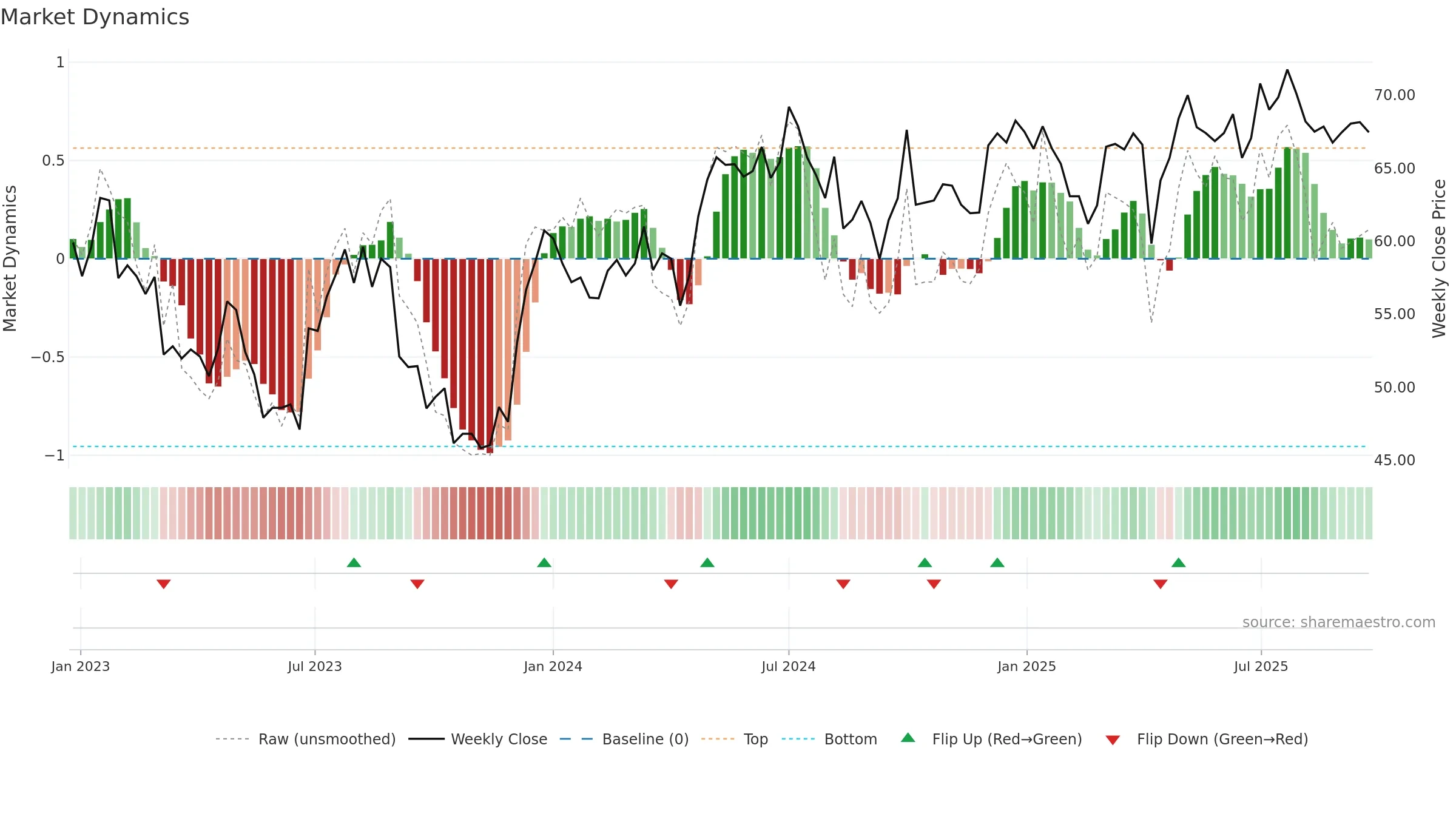Click the 65.00 price axis tick
The image size is (1456, 819).
point(1395,168)
